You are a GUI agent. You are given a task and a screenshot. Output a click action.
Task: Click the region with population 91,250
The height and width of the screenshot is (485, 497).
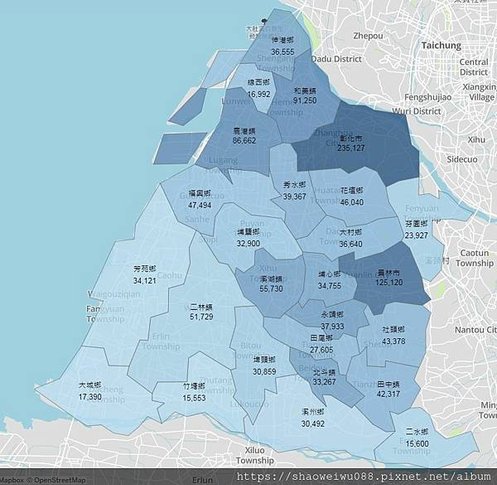click(305, 96)
